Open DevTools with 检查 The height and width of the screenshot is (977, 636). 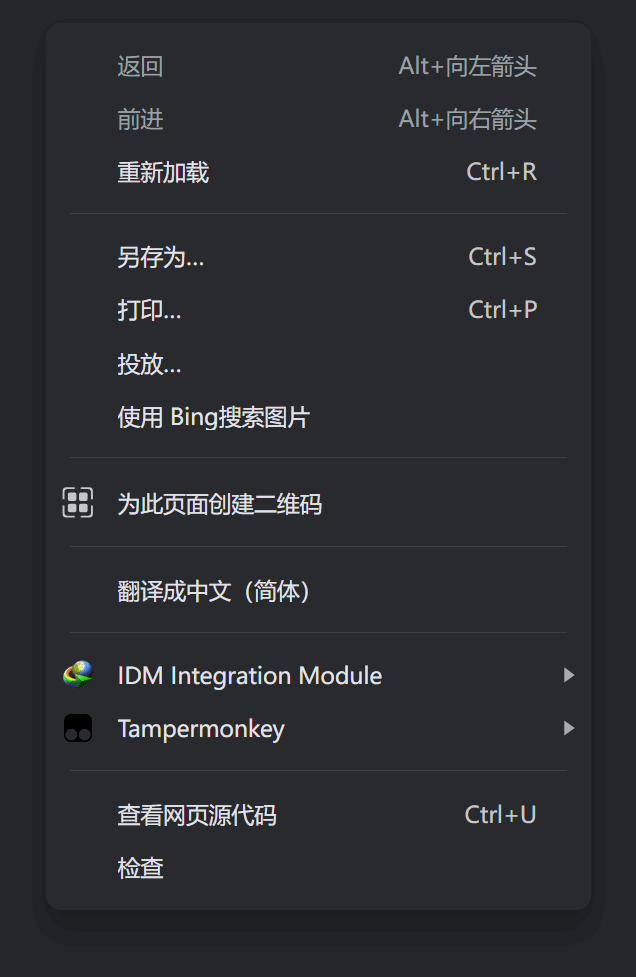(140, 868)
